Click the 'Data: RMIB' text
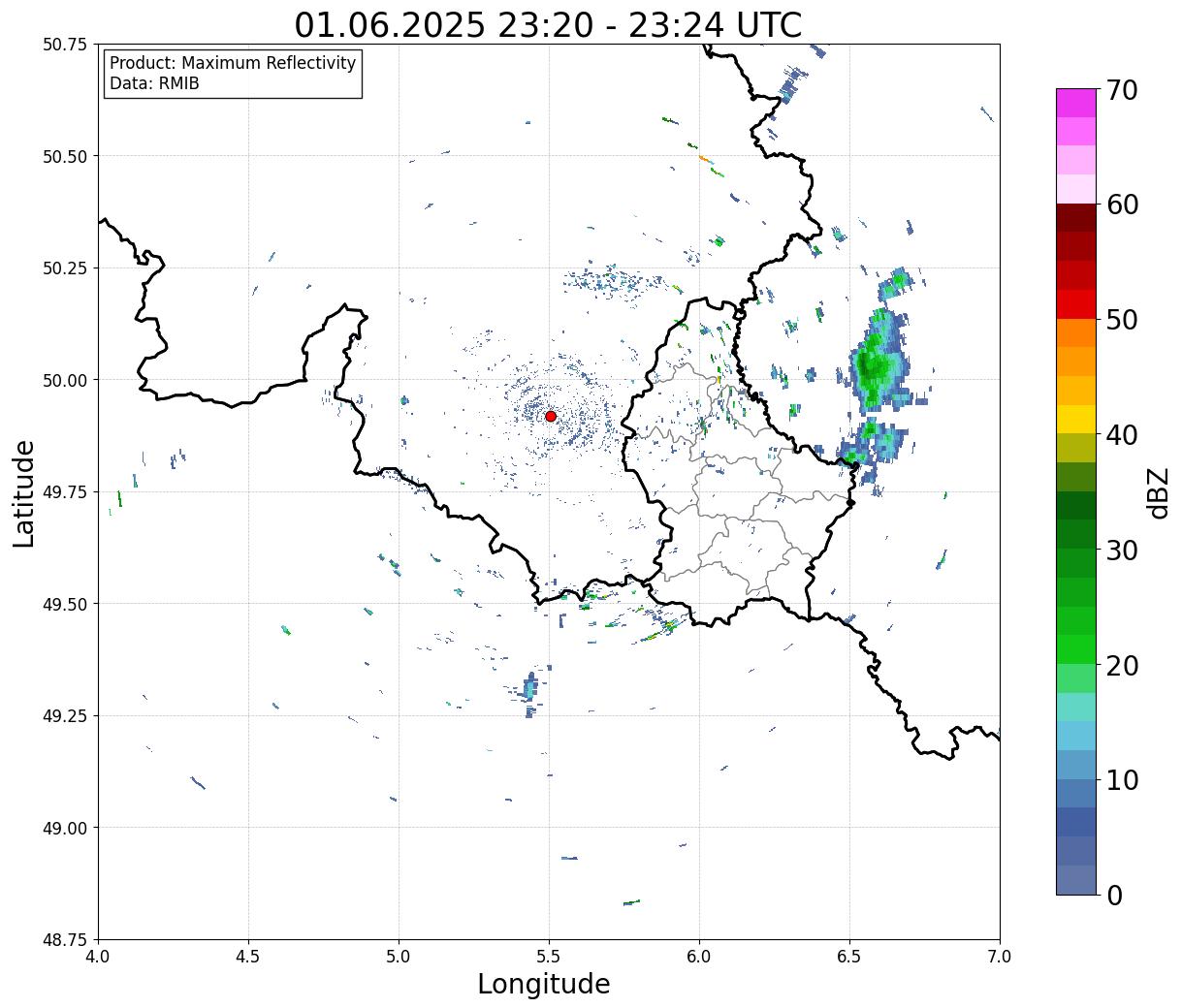Image resolution: width=1182 pixels, height=1008 pixels. (154, 83)
